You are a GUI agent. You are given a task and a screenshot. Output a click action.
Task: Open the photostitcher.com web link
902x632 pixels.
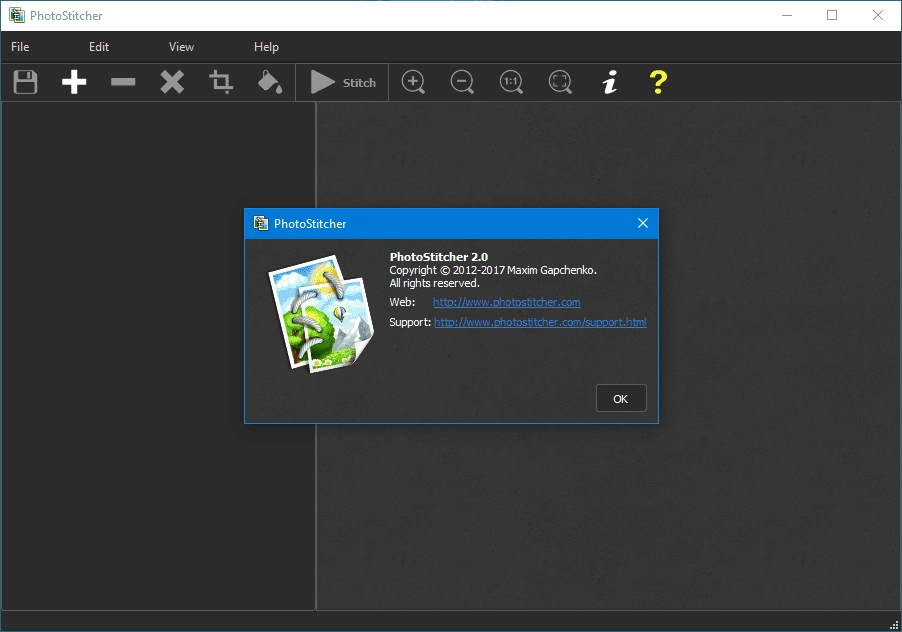pos(506,302)
